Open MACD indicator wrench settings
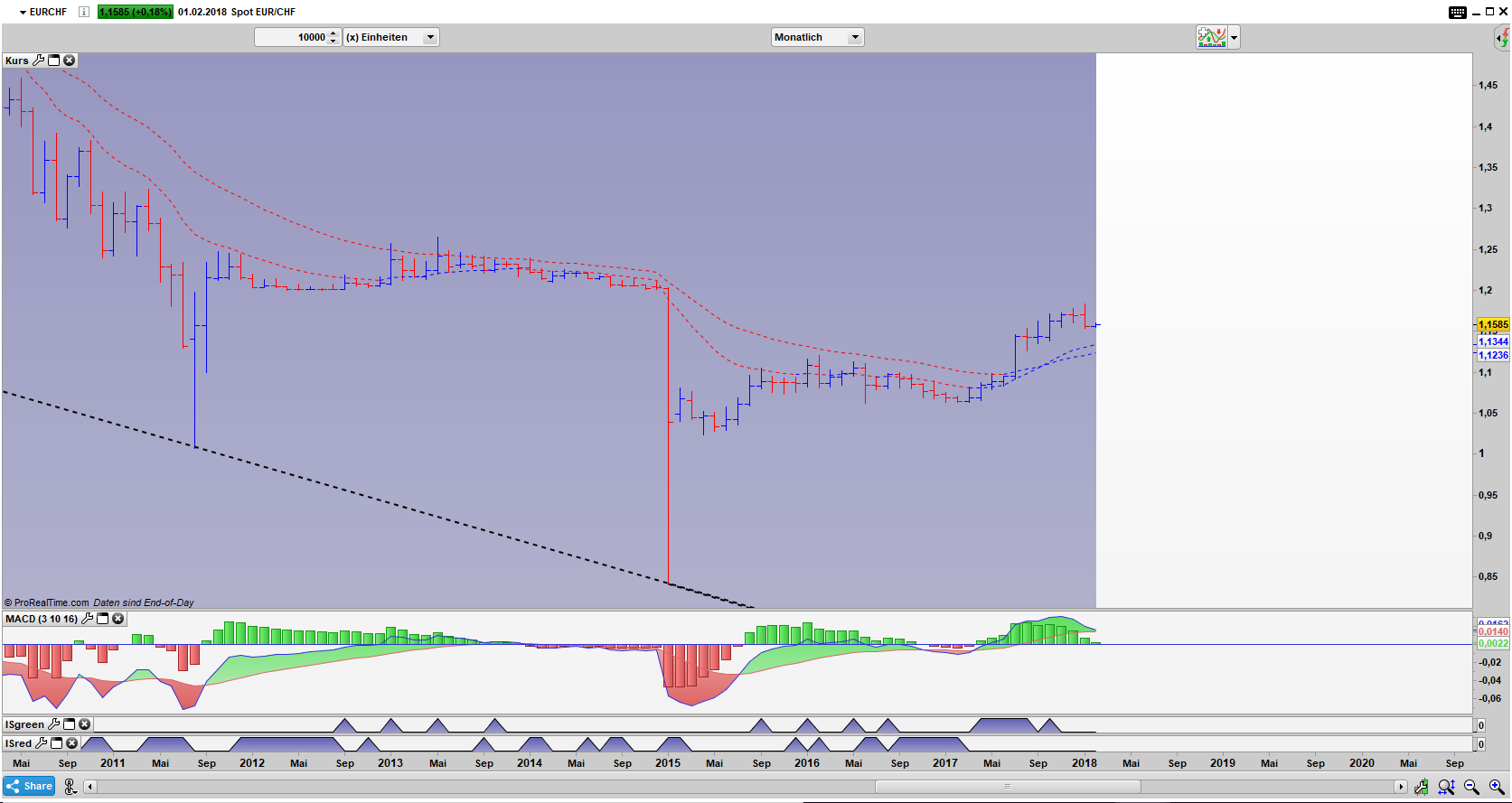Screen dimensions: 1512x803 (x=87, y=619)
